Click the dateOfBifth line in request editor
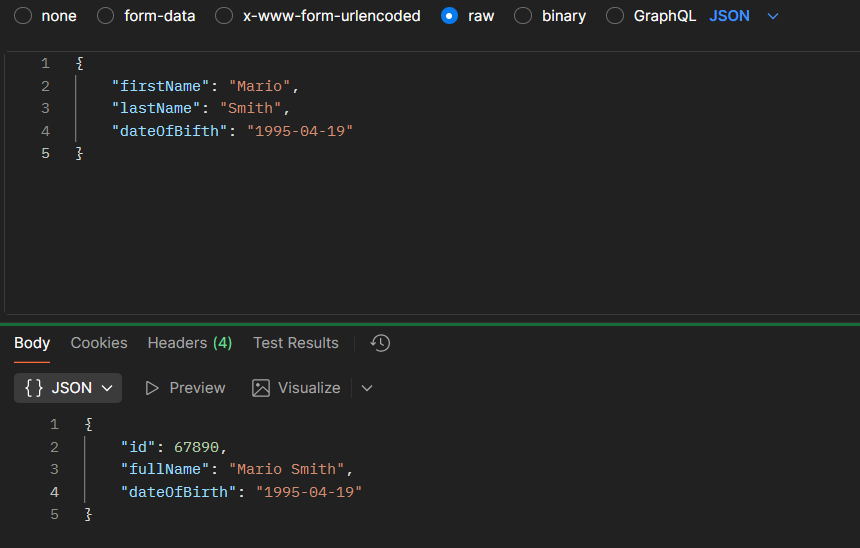 point(232,131)
